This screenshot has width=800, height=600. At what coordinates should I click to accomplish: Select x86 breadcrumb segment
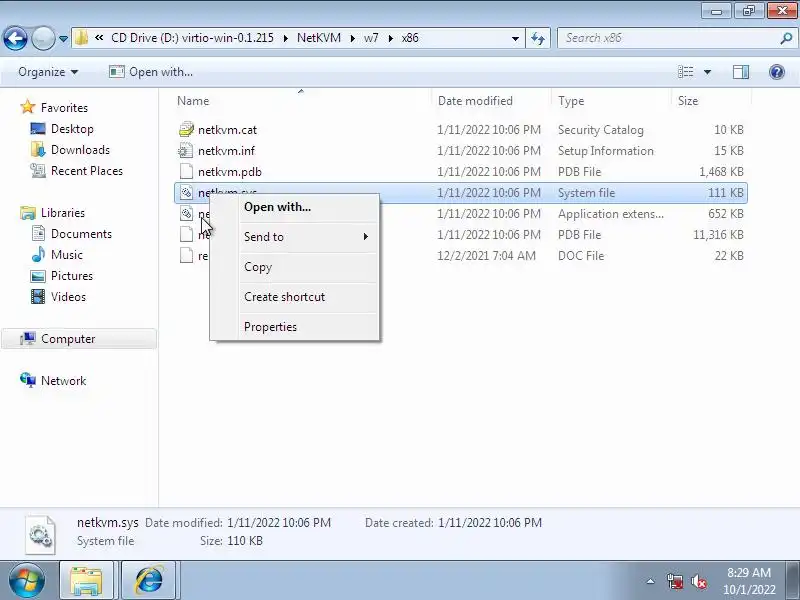click(410, 38)
